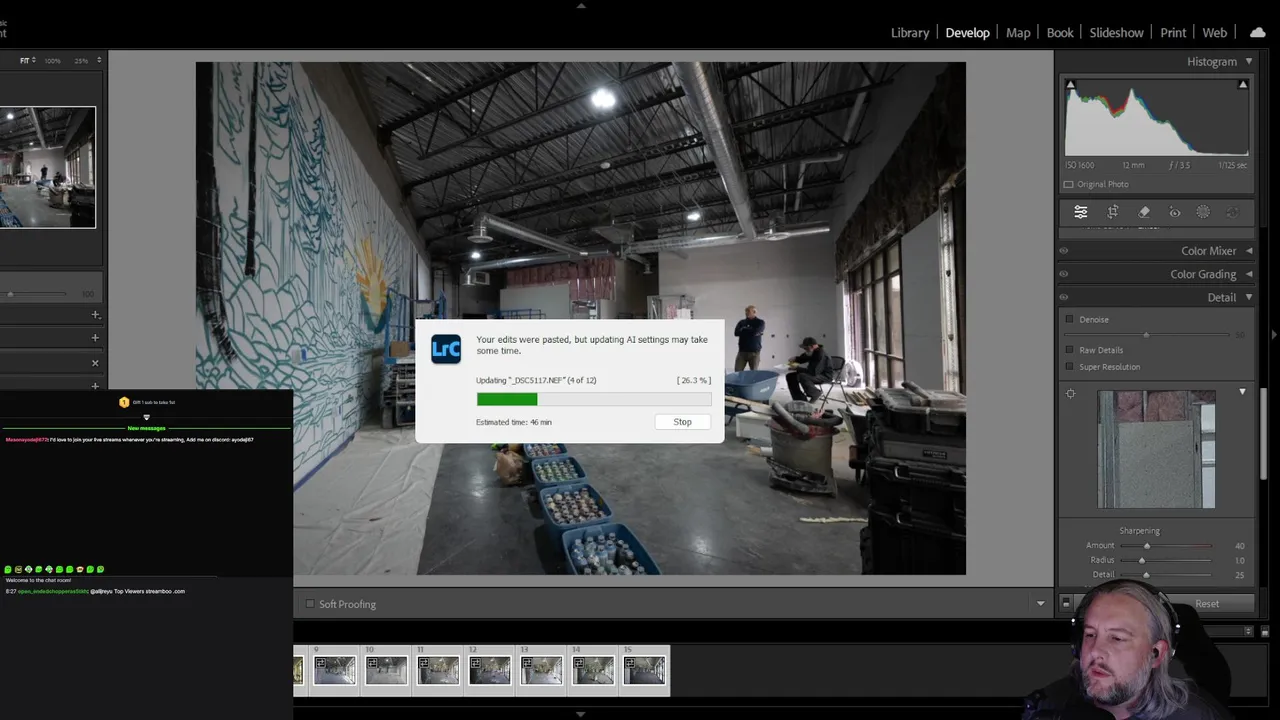Open the Slideshow module

(x=1116, y=33)
